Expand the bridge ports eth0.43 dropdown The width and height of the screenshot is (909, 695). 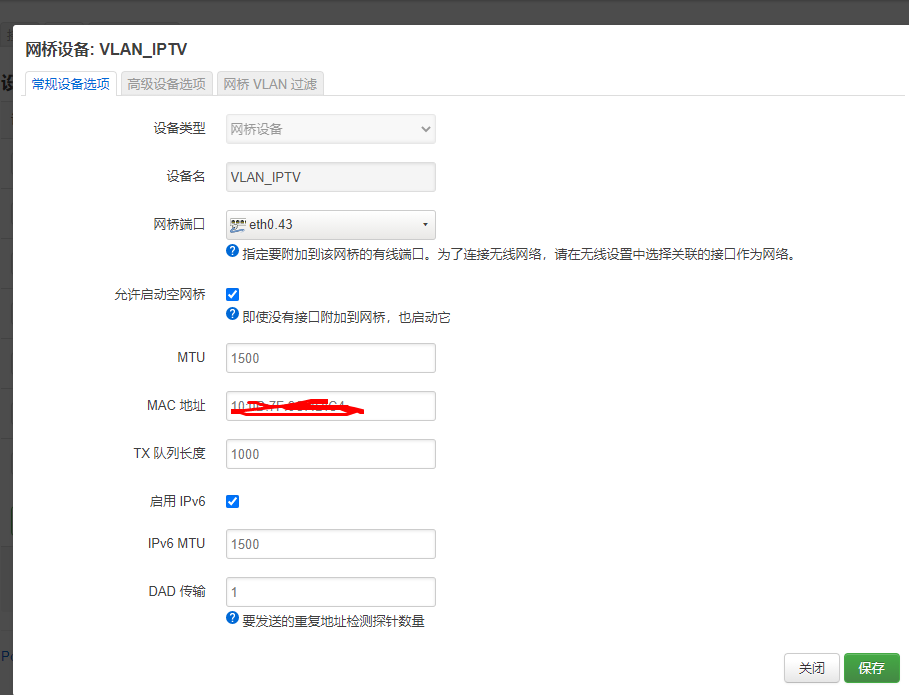330,224
